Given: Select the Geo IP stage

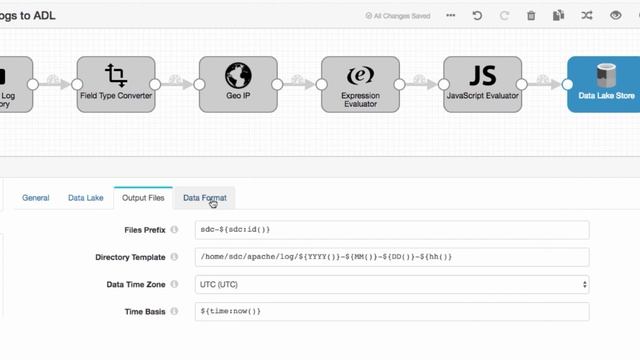Looking at the screenshot, I should pyautogui.click(x=238, y=84).
